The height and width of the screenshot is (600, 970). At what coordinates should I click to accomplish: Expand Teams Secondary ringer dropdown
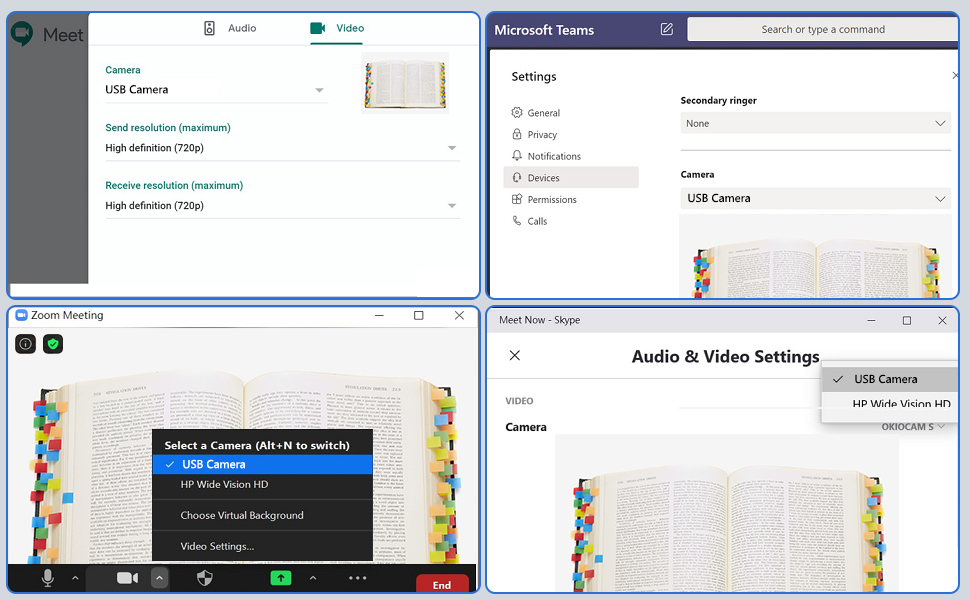point(815,123)
